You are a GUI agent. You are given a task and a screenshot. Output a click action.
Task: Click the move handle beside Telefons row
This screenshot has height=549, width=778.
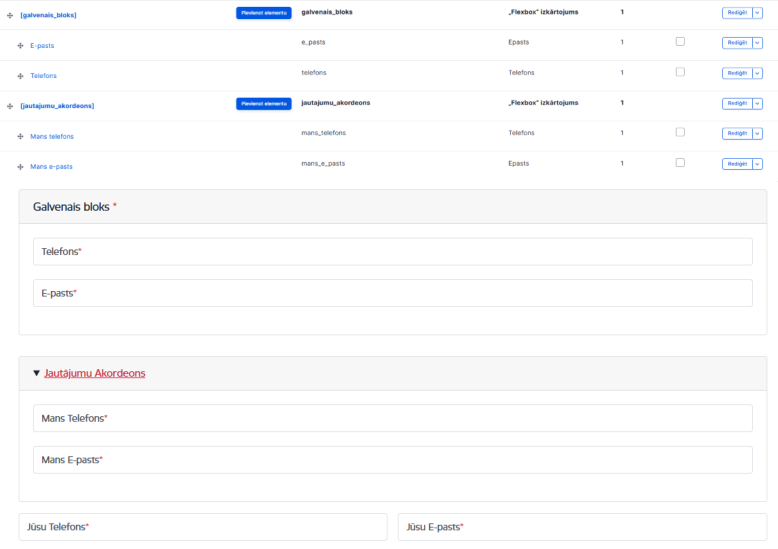[20, 76]
